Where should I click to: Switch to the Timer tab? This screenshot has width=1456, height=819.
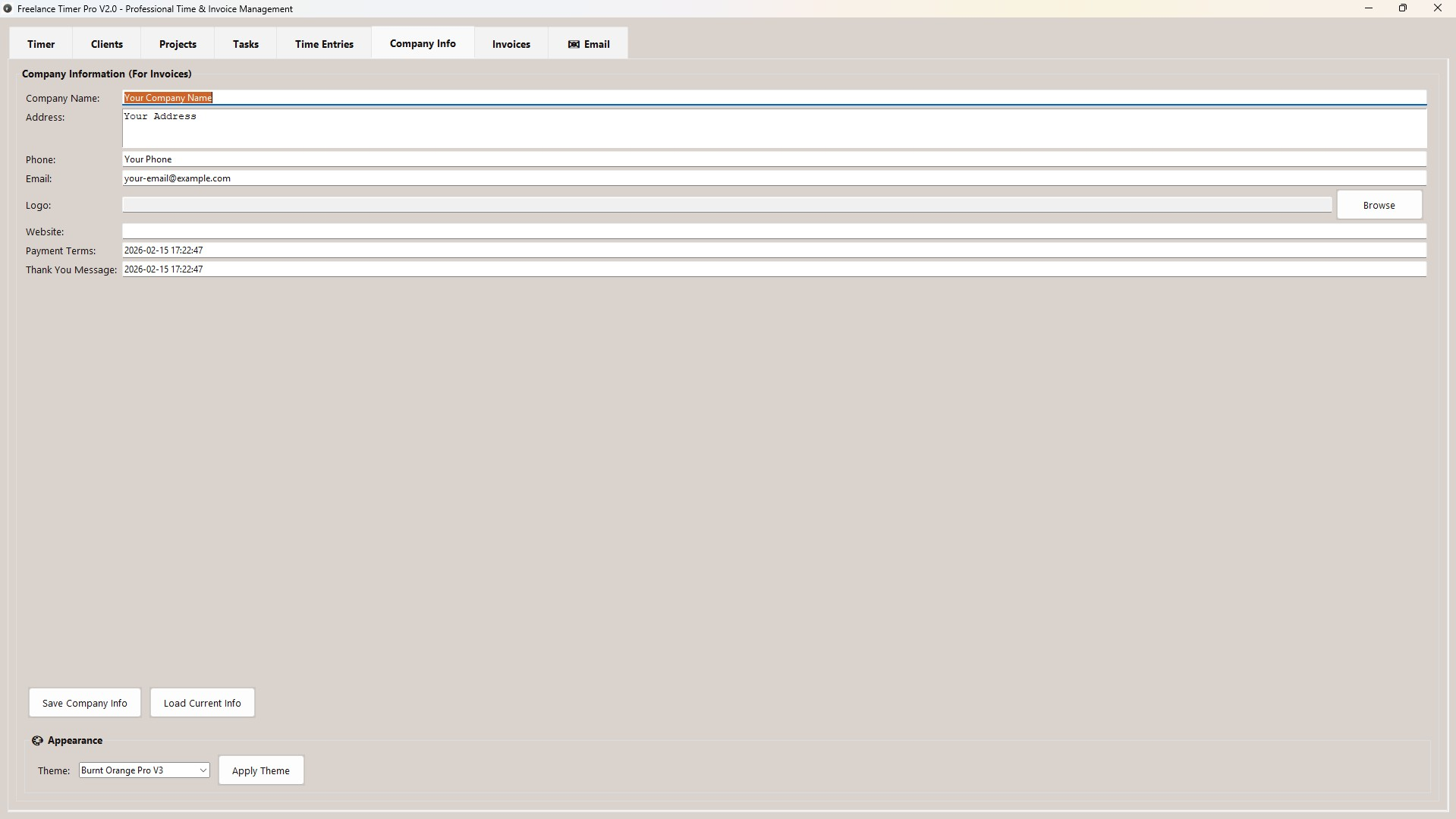(x=41, y=44)
